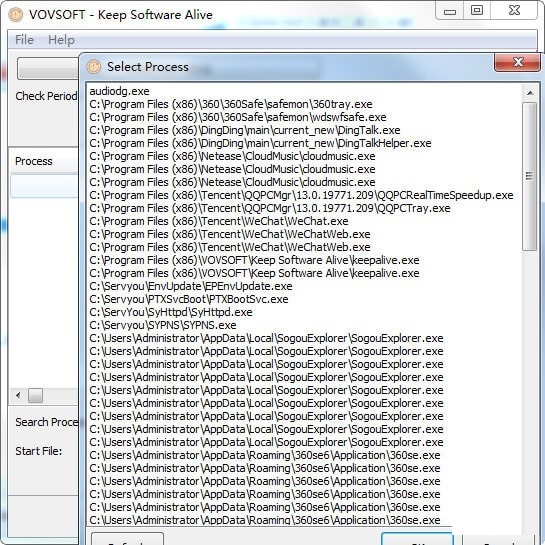Select the PTXBootSvc.exe process row
The image size is (545, 545).
coord(304,299)
